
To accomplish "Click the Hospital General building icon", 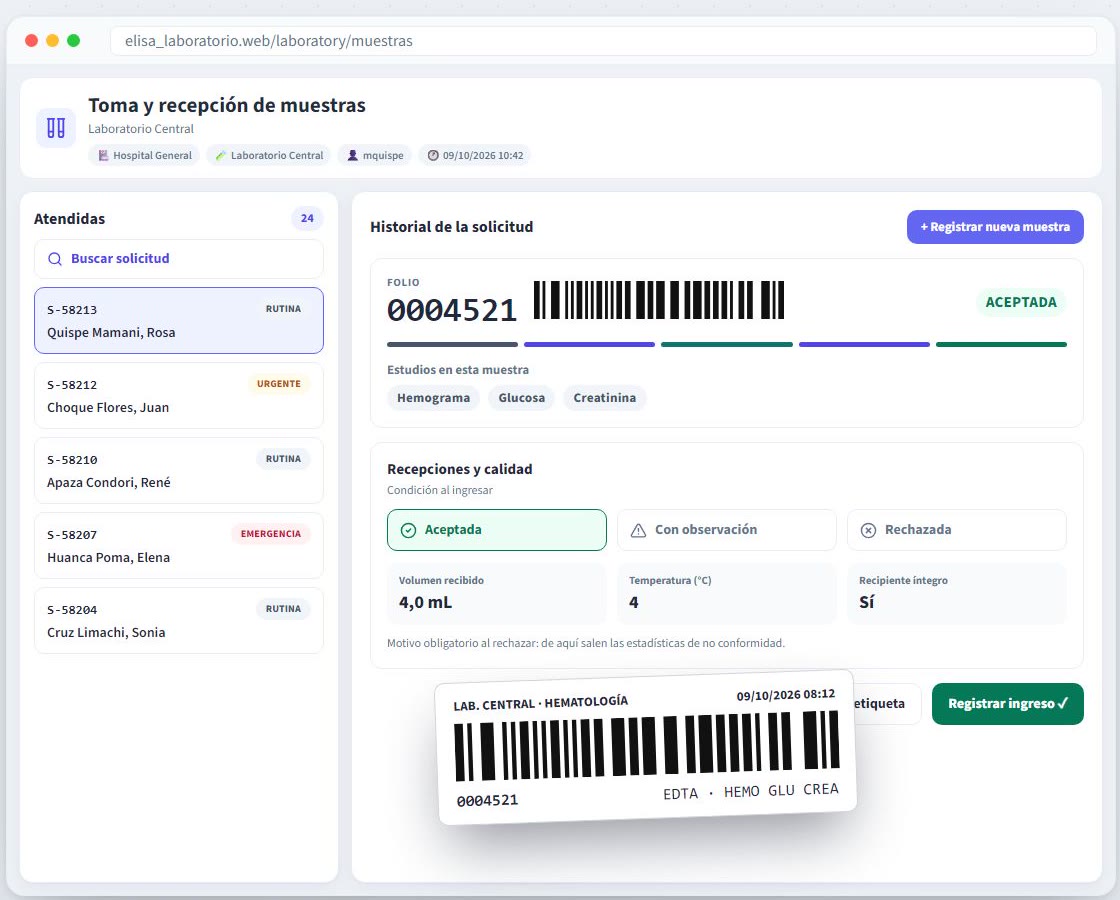I will 104,155.
